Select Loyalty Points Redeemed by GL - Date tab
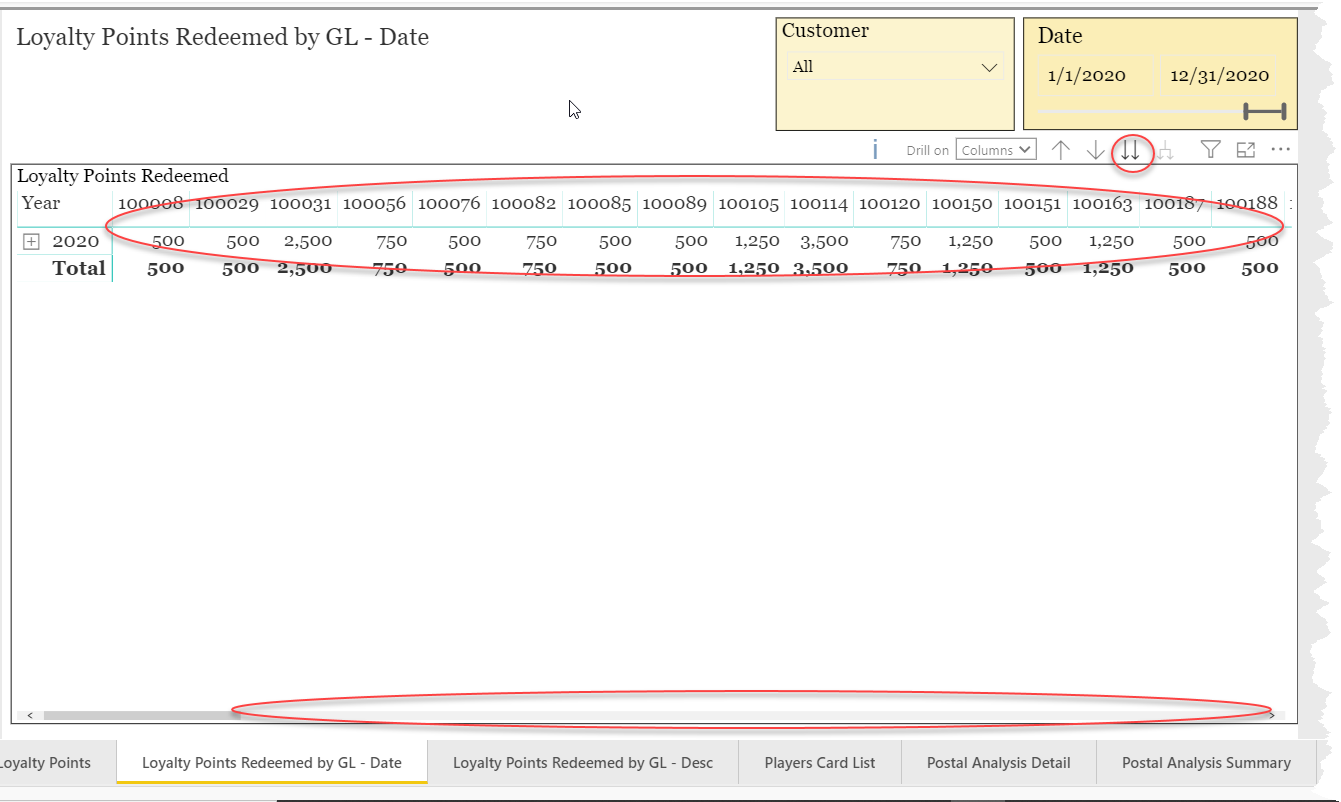The width and height of the screenshot is (1341, 802). tap(272, 762)
